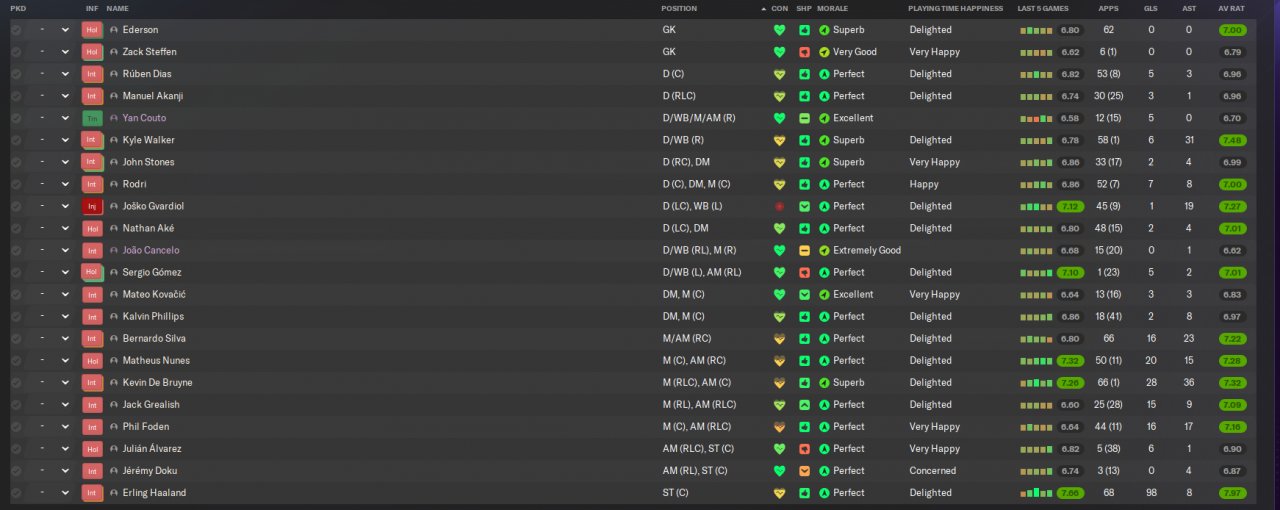Click Bernardo Silva's orange heart condition icon
The height and width of the screenshot is (510, 1280).
[x=779, y=338]
